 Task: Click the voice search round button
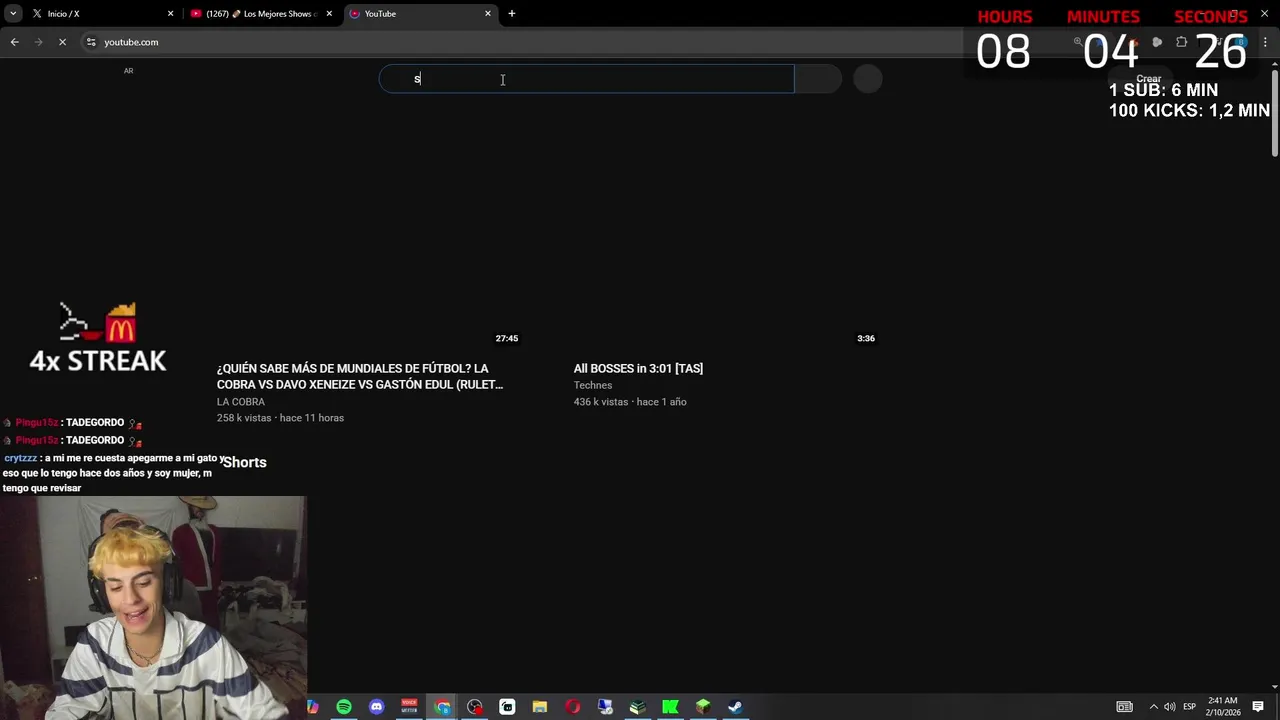868,79
